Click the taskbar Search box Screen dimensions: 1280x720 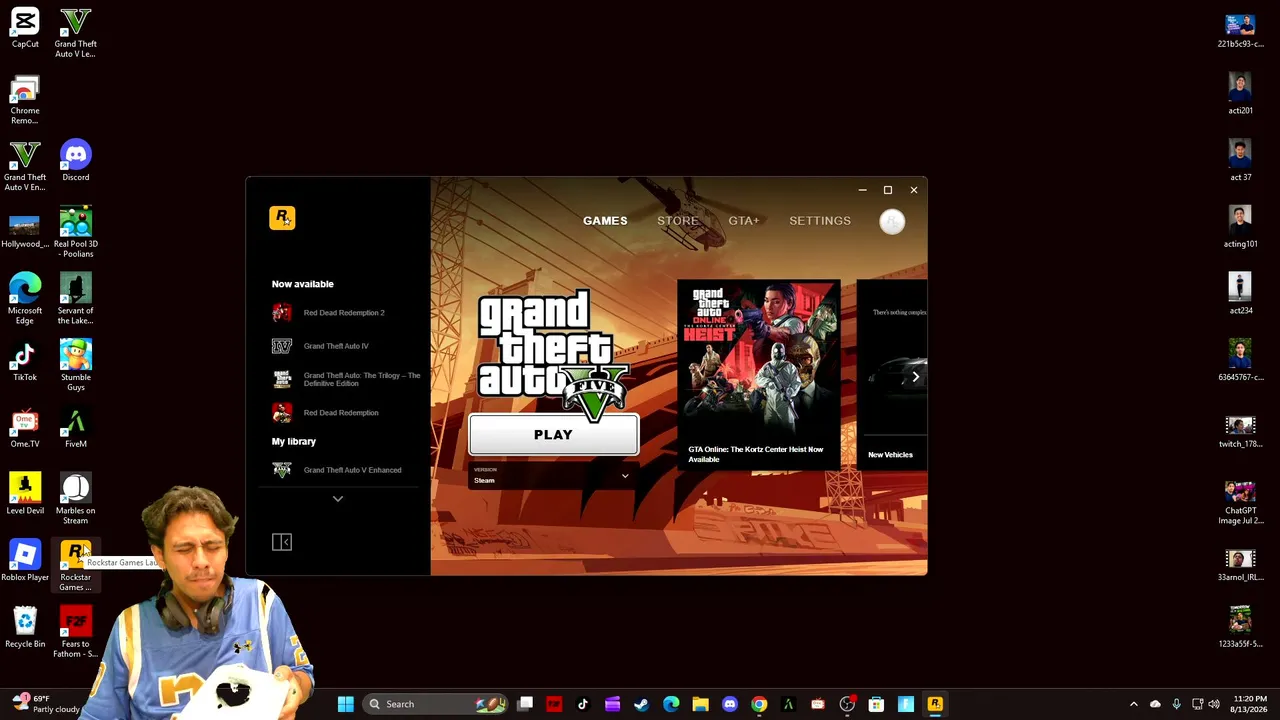(436, 704)
